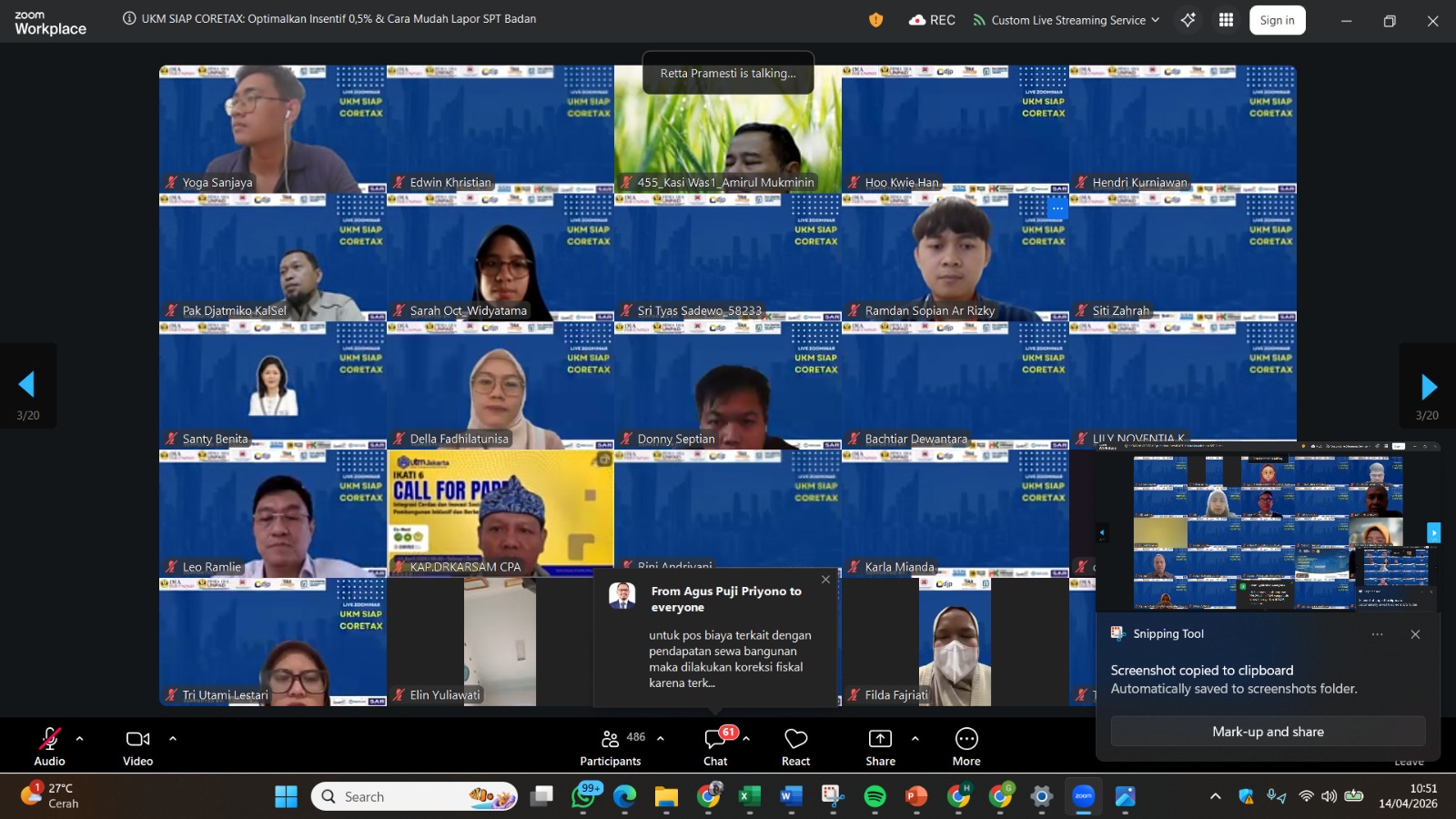Open Task View on the taskbar
The height and width of the screenshot is (819, 1456).
coord(542,797)
